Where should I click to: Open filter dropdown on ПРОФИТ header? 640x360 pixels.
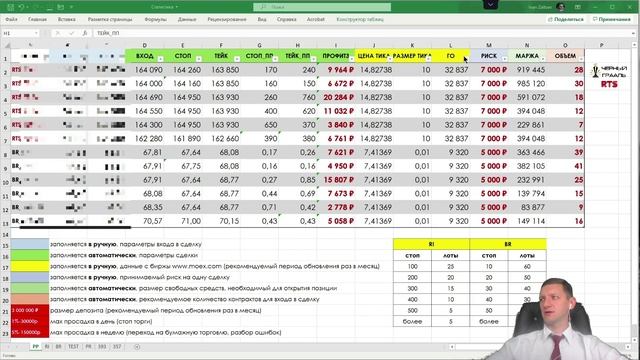351,59
